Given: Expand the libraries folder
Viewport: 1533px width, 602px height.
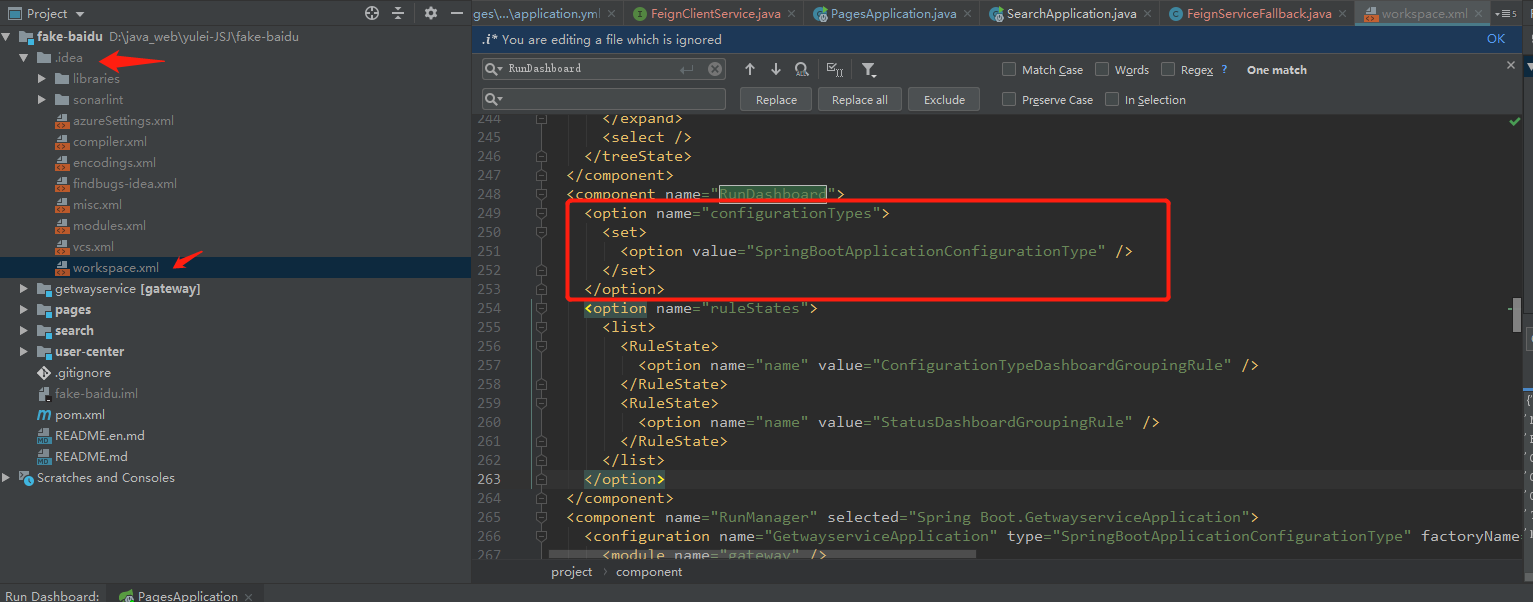Looking at the screenshot, I should tap(42, 78).
